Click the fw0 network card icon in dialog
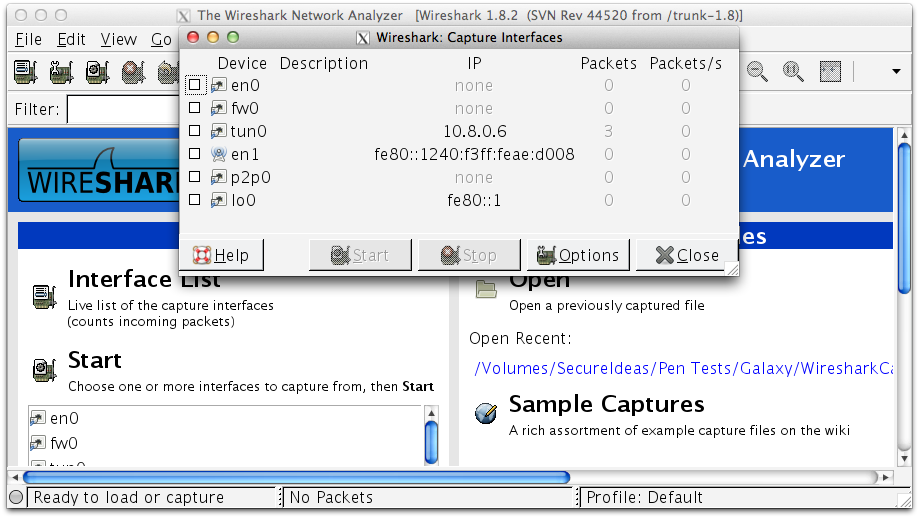The image size is (919, 518). 219,108
